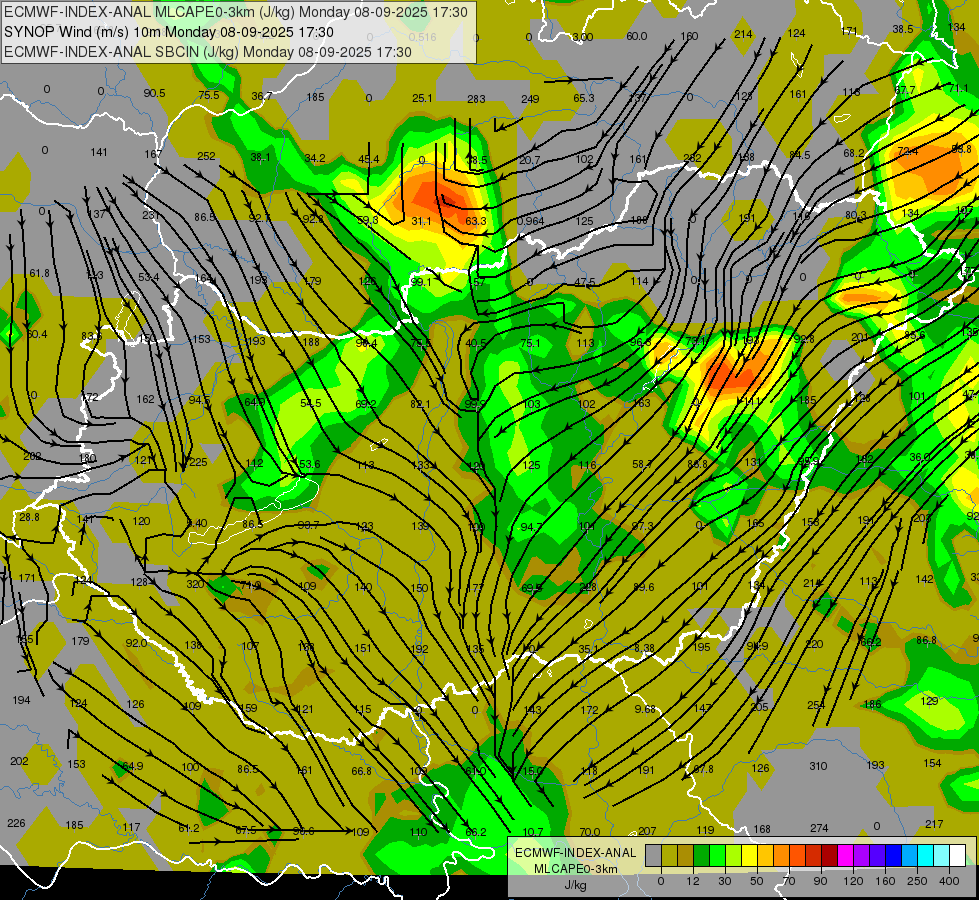Image resolution: width=979 pixels, height=900 pixels.
Task: Click the legend title ECMWF-INDEX-ANAL
Action: tap(576, 853)
